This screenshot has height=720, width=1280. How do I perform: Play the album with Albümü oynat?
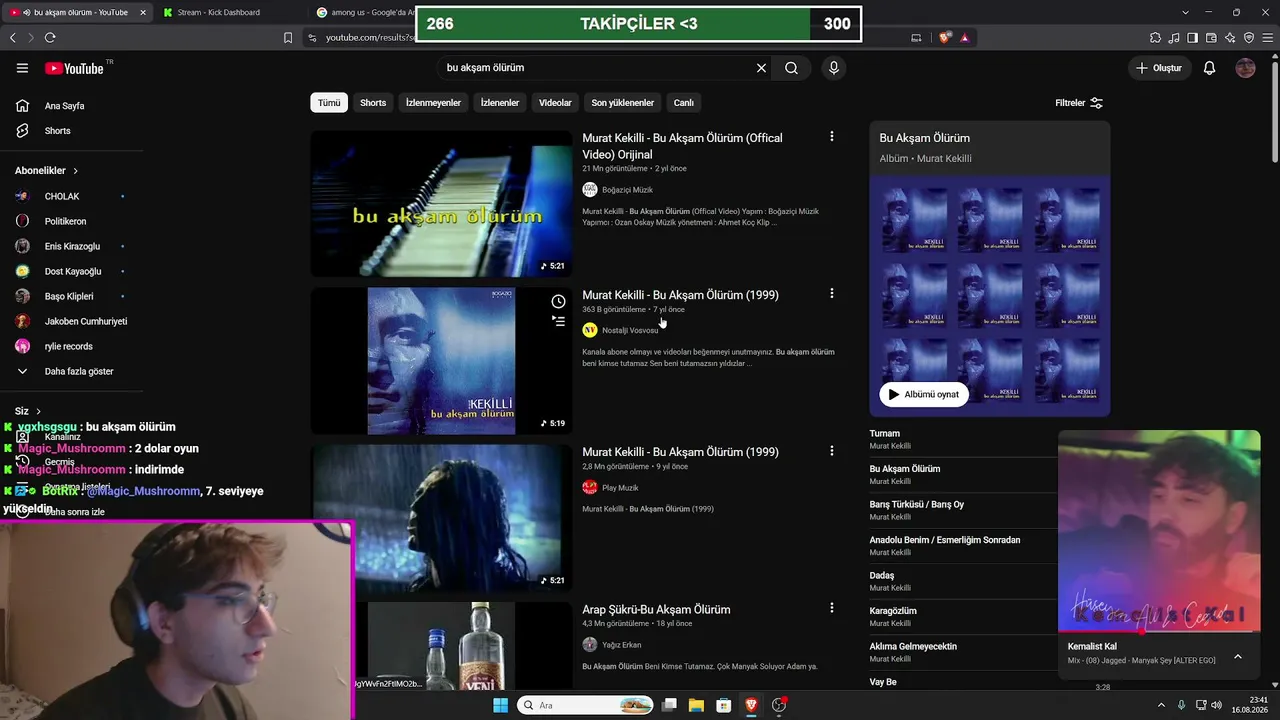(x=924, y=394)
